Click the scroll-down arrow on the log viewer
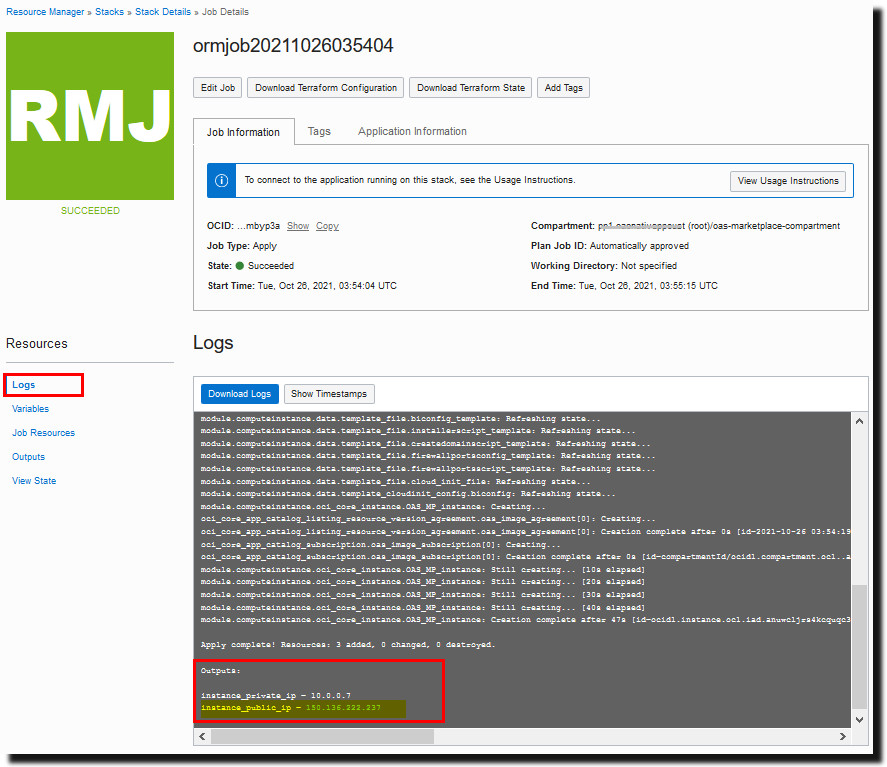The width and height of the screenshot is (887, 767). 859,718
